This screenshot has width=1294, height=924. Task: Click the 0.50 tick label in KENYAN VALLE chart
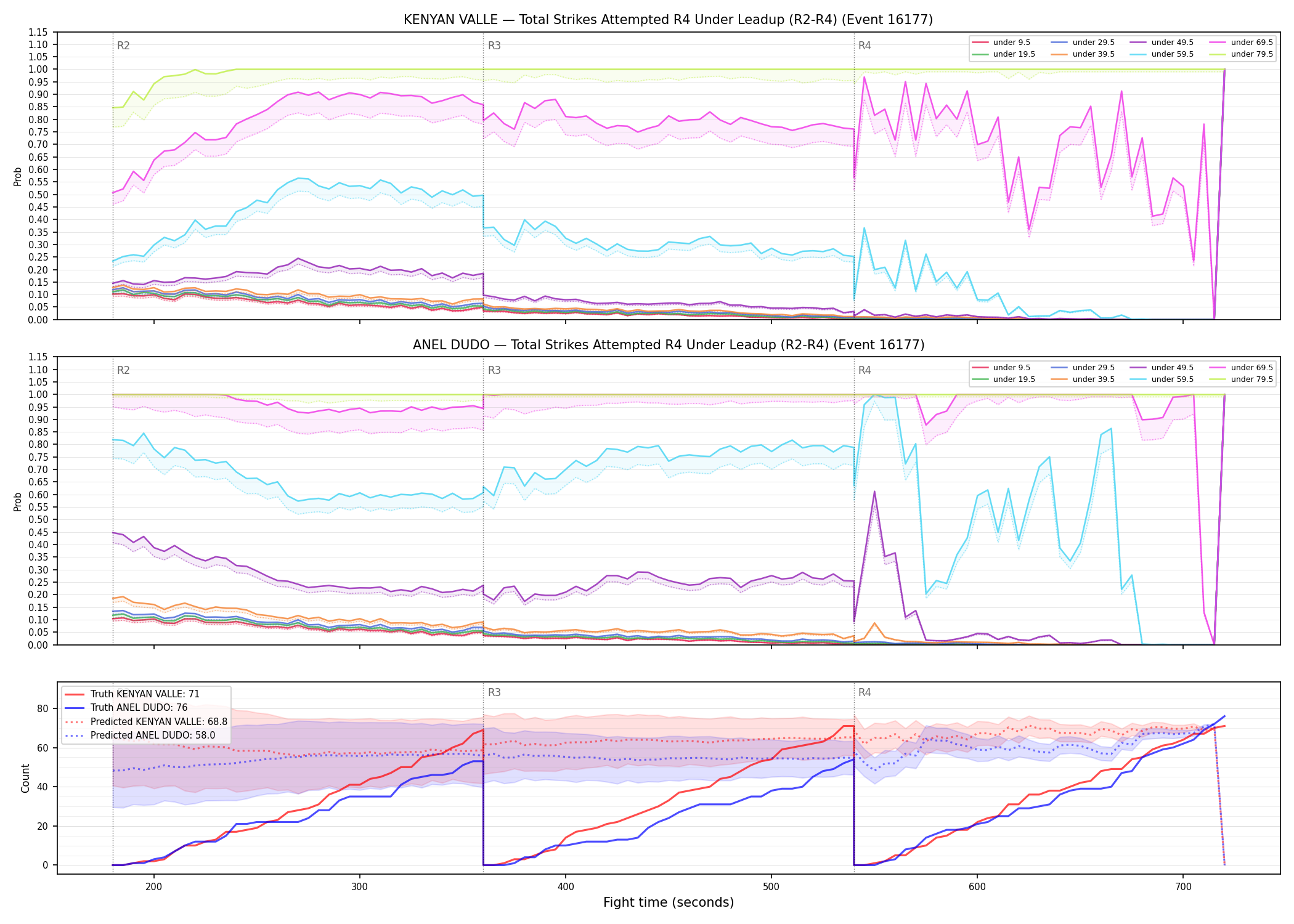pyautogui.click(x=38, y=195)
